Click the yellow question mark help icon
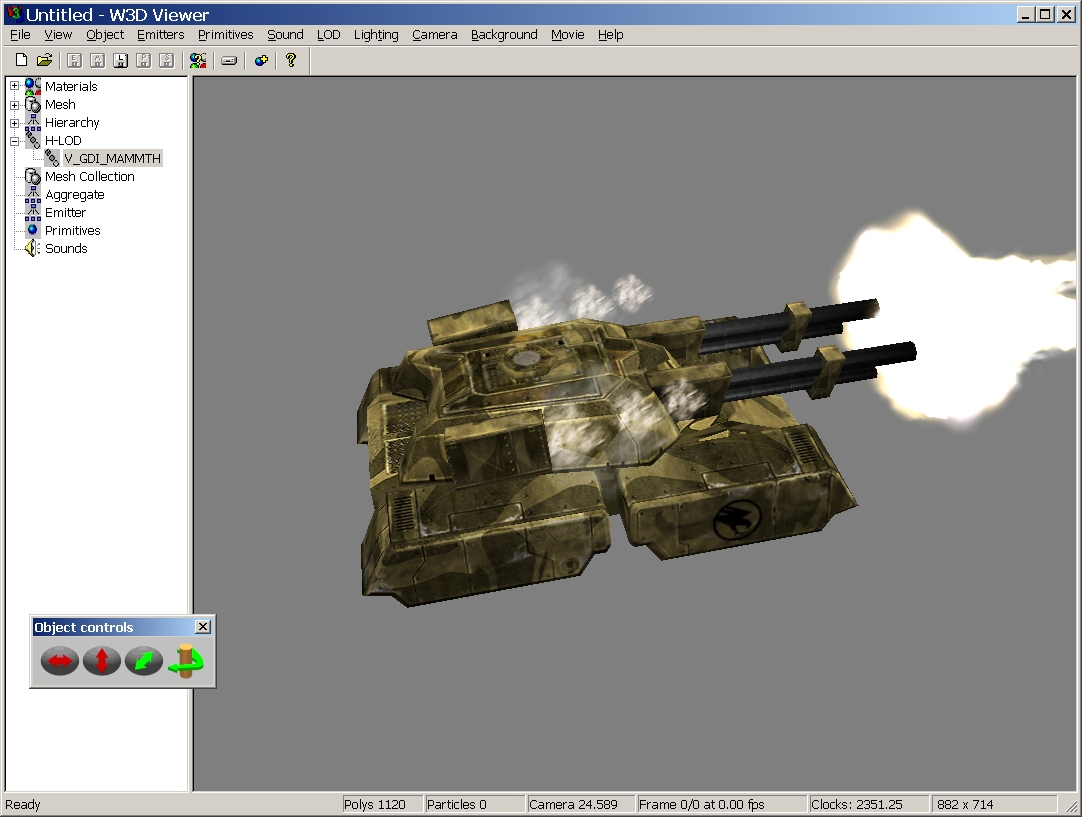The height and width of the screenshot is (817, 1082). (291, 61)
